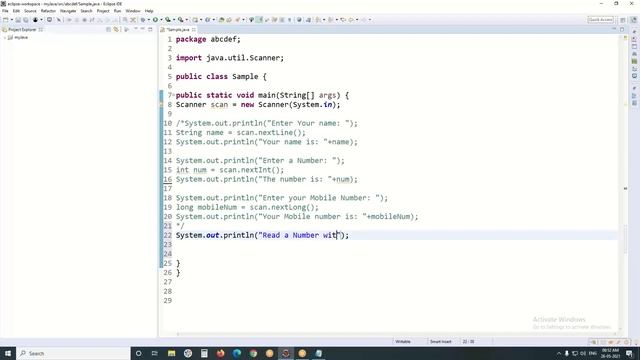
Task: Click the Save All toolbar icon
Action: [x=26, y=20]
